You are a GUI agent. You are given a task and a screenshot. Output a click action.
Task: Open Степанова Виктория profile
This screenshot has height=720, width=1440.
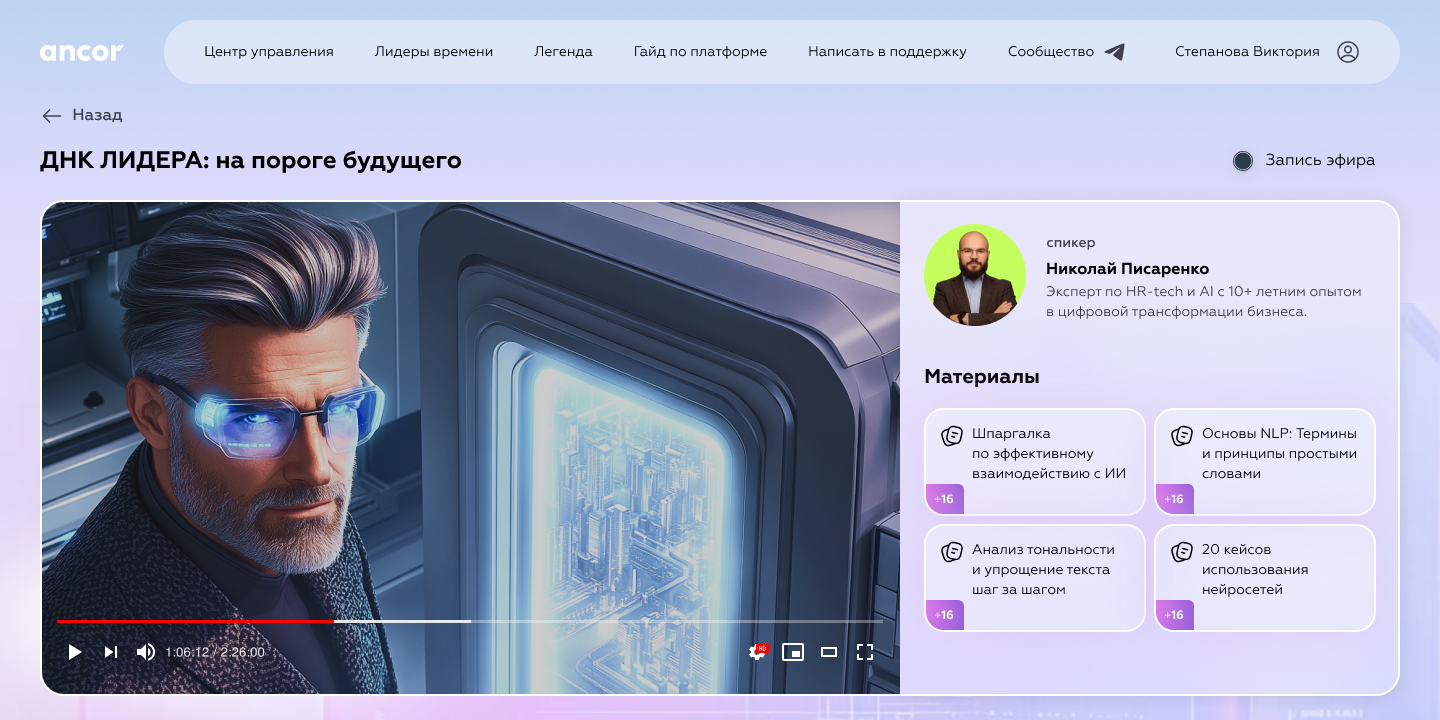[1247, 52]
